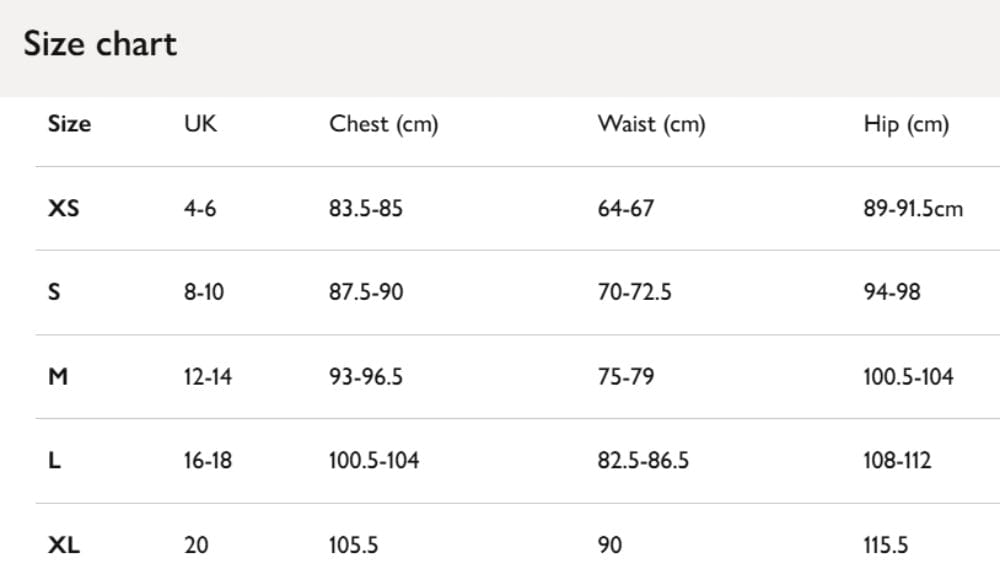Image resolution: width=1000 pixels, height=585 pixels.
Task: Click waist measurement 64-67 cell
Action: [x=626, y=209]
